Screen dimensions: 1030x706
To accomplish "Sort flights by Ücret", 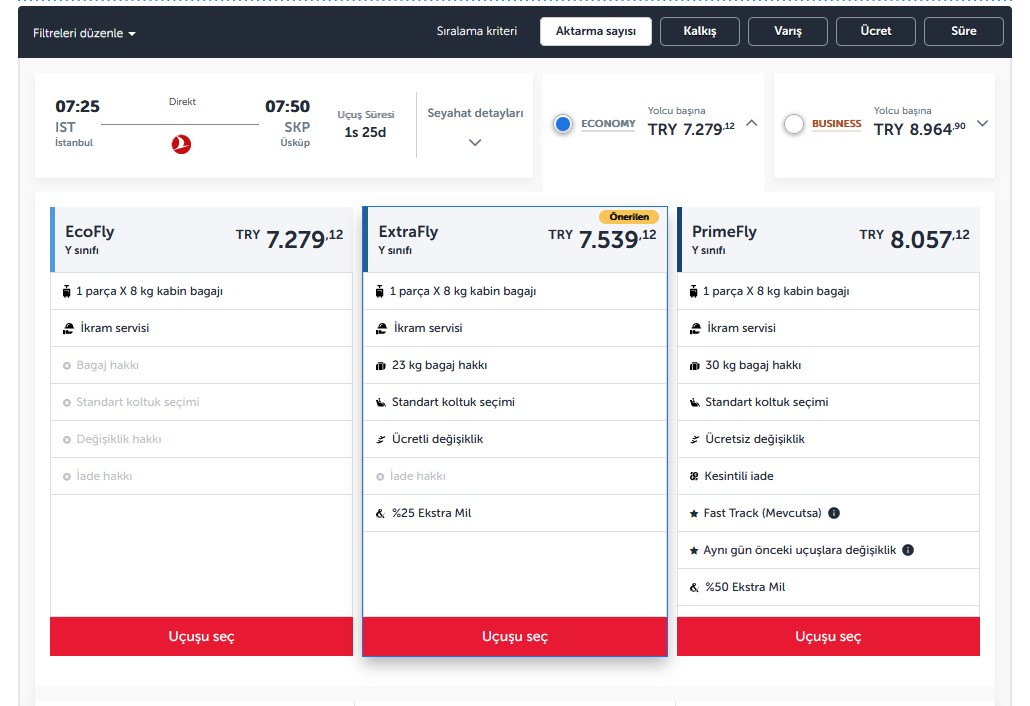I will point(876,31).
